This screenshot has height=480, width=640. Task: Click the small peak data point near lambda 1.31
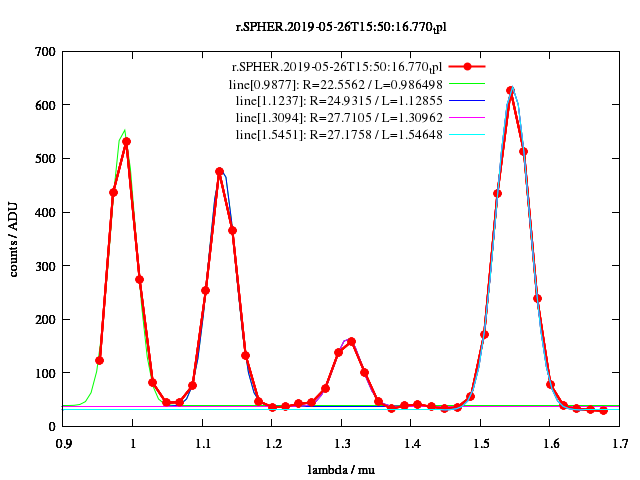point(351,341)
